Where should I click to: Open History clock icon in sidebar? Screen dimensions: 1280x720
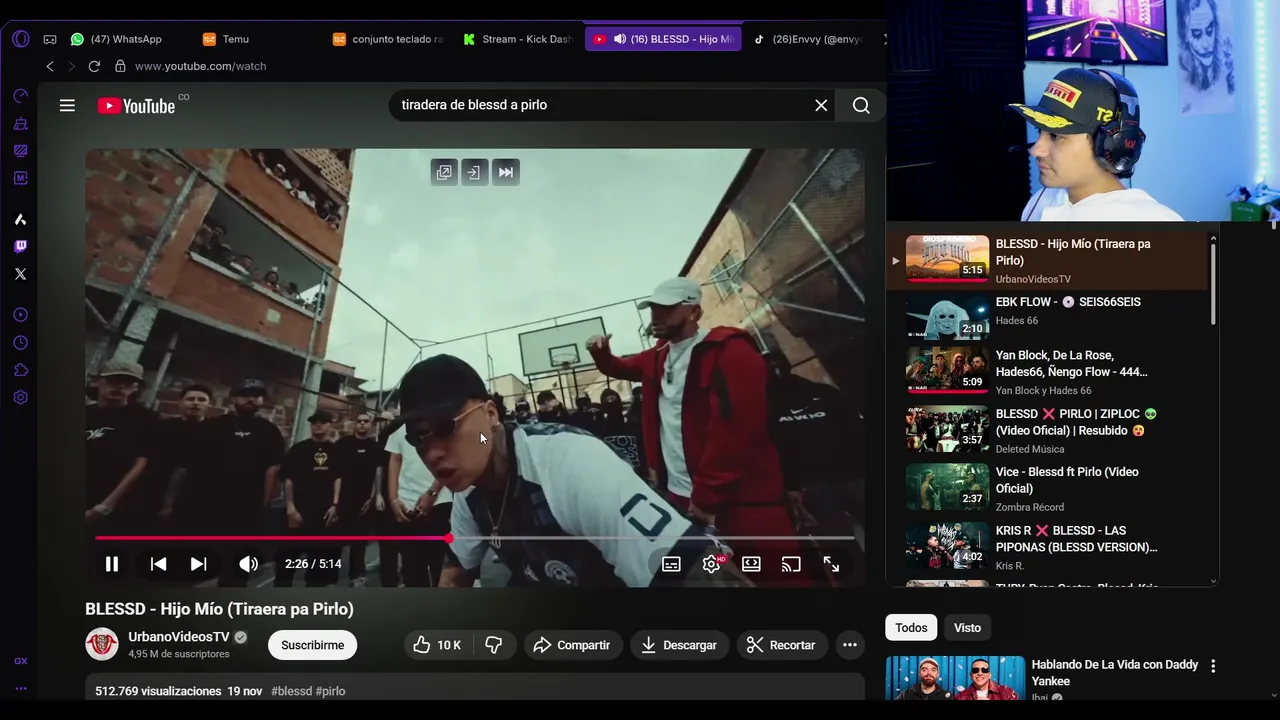(20, 343)
